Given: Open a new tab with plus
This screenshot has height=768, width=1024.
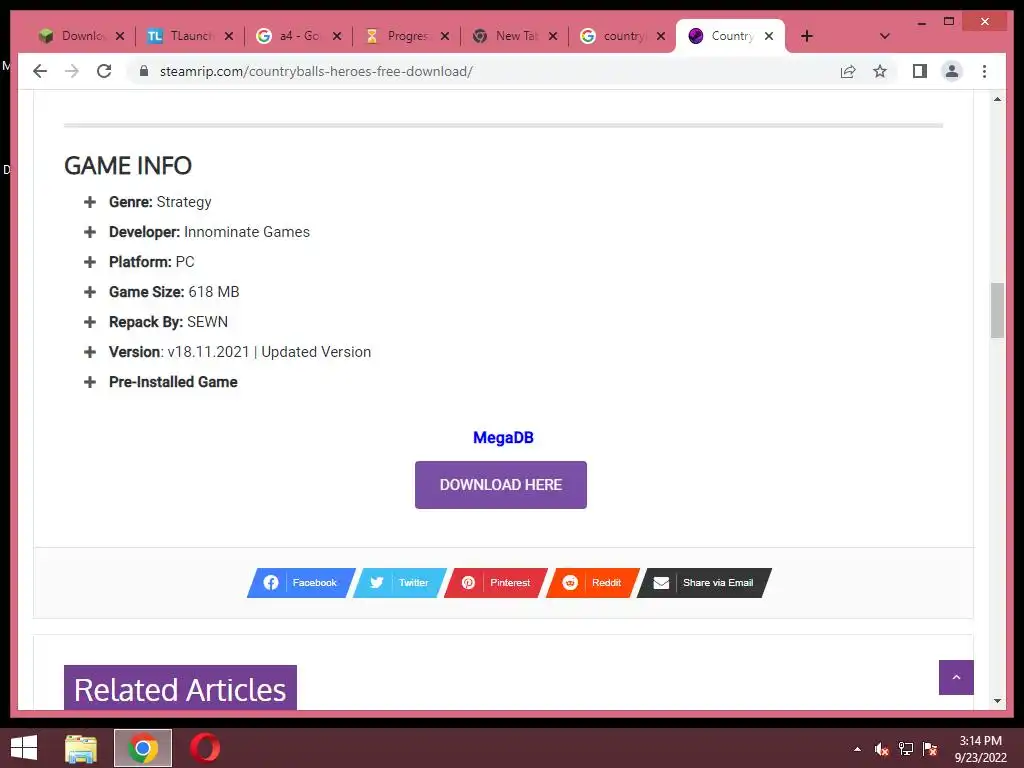Looking at the screenshot, I should [x=807, y=36].
